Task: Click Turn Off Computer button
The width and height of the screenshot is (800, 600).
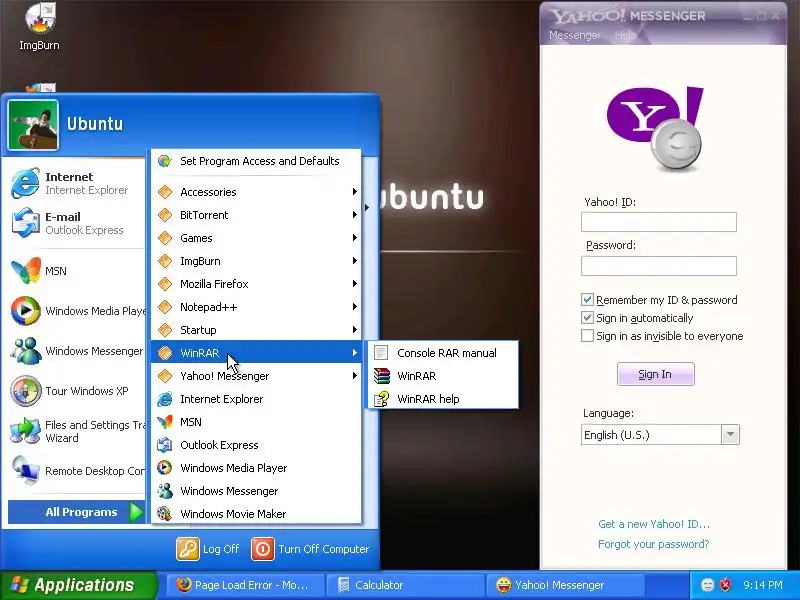Action: click(310, 549)
